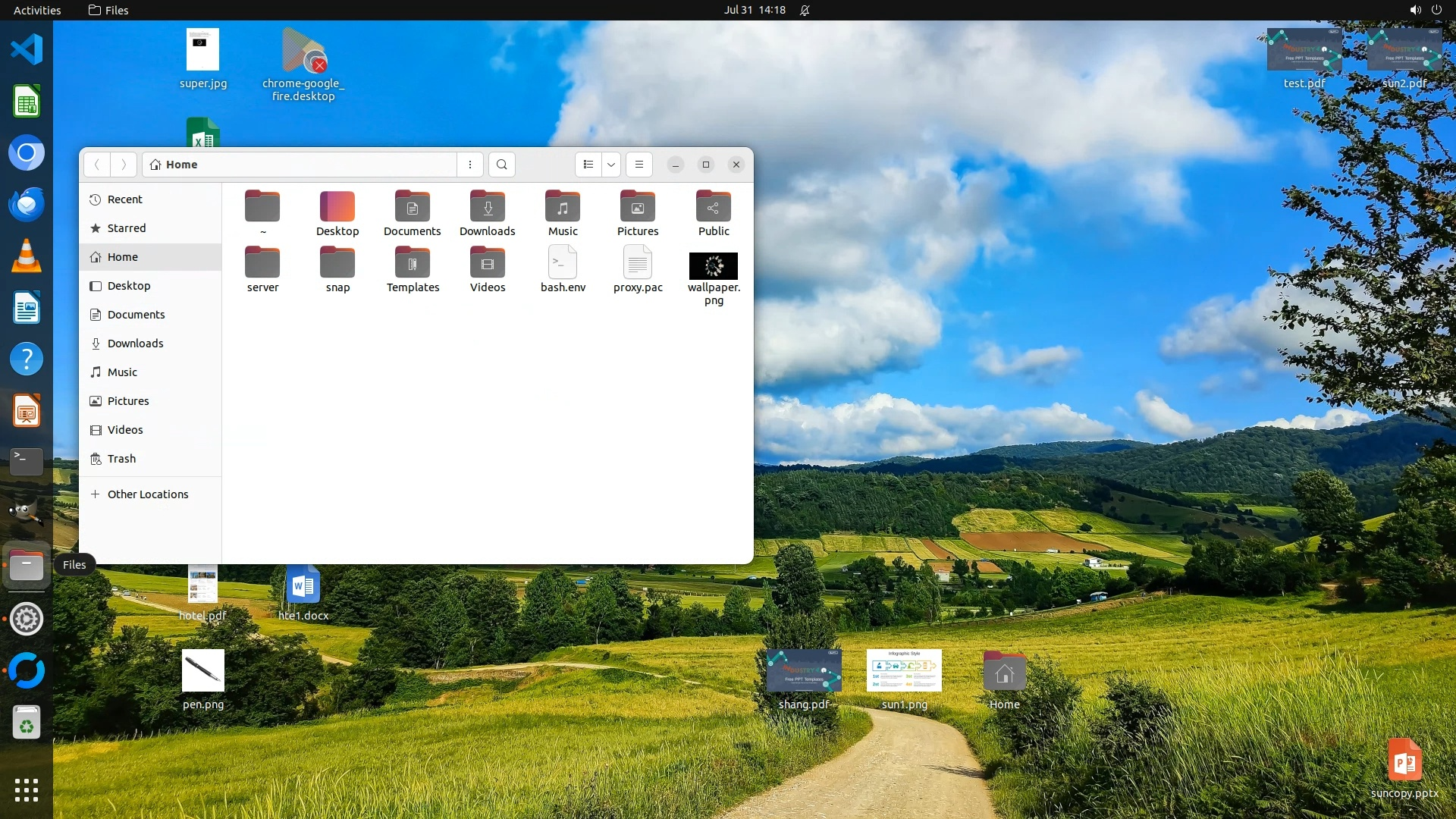
Task: Select Starred in the sidebar
Action: click(x=126, y=228)
